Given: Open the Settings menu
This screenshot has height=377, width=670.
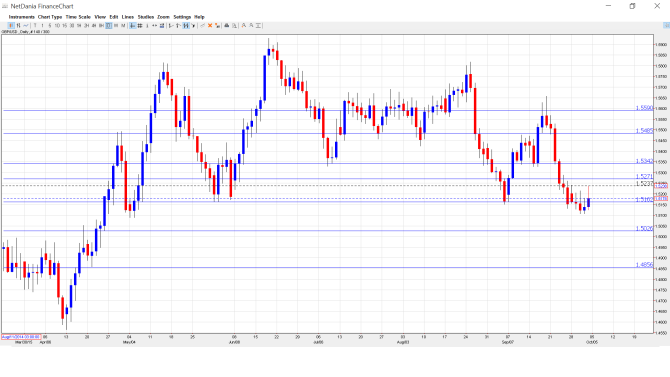Looking at the screenshot, I should point(182,17).
